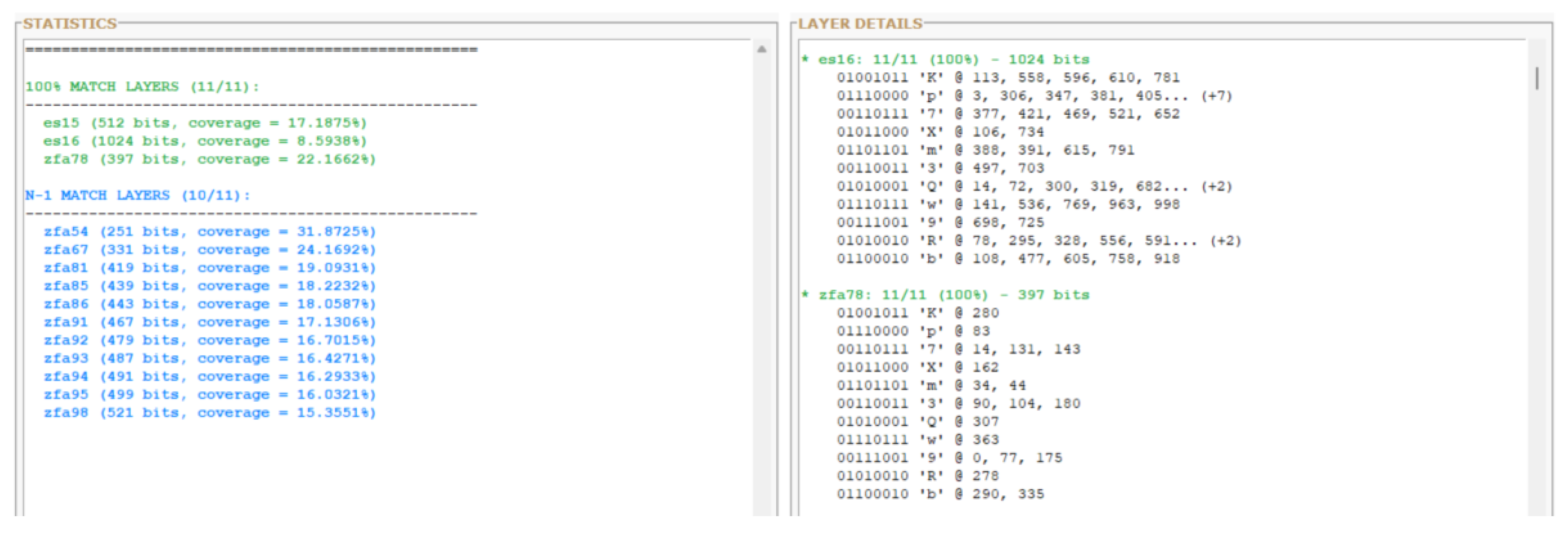Click the es15 512 bits layer entry
1568x544 pixels.
click(x=205, y=123)
